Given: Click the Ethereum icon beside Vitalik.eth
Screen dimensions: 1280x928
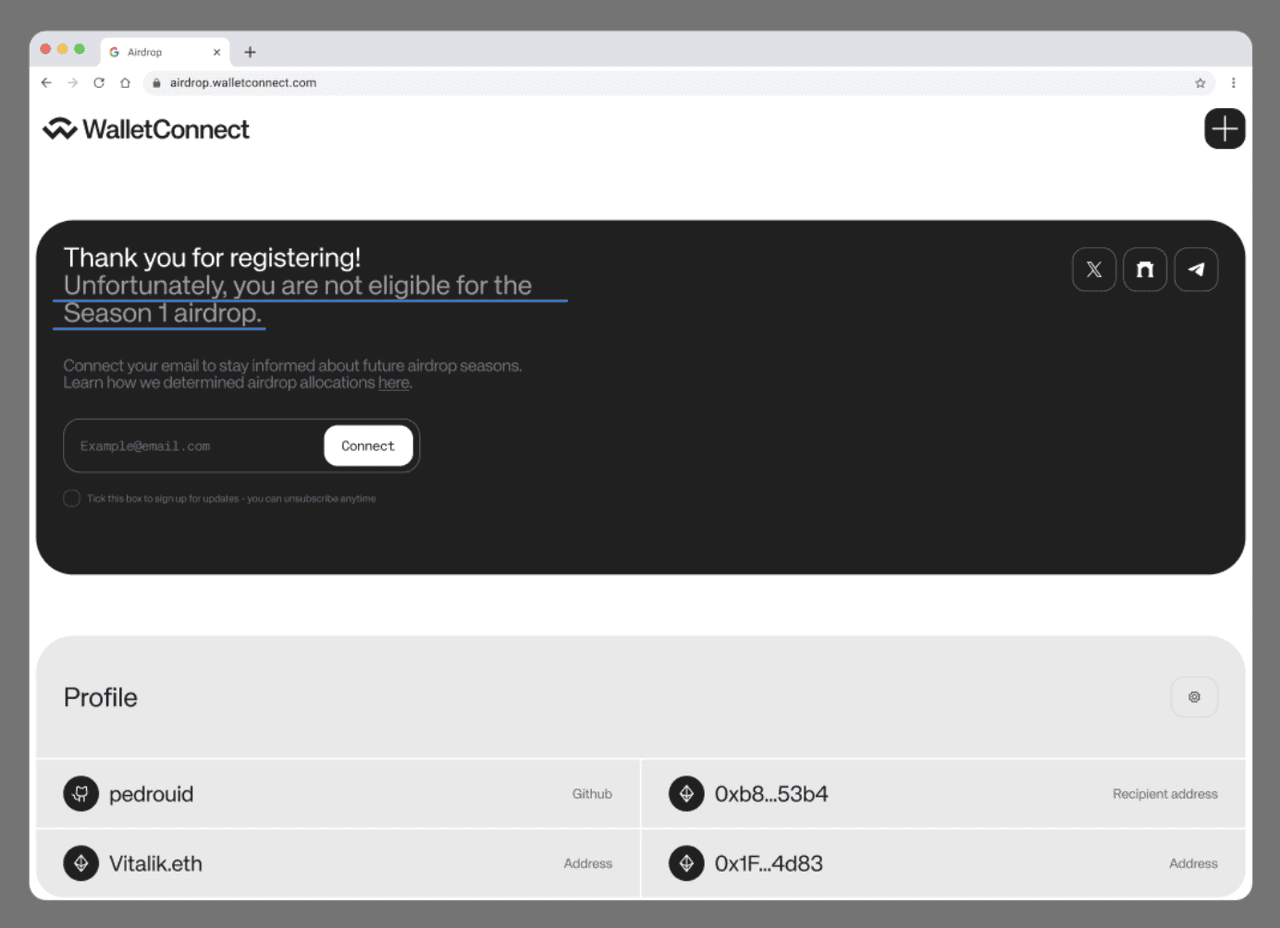Looking at the screenshot, I should [81, 863].
